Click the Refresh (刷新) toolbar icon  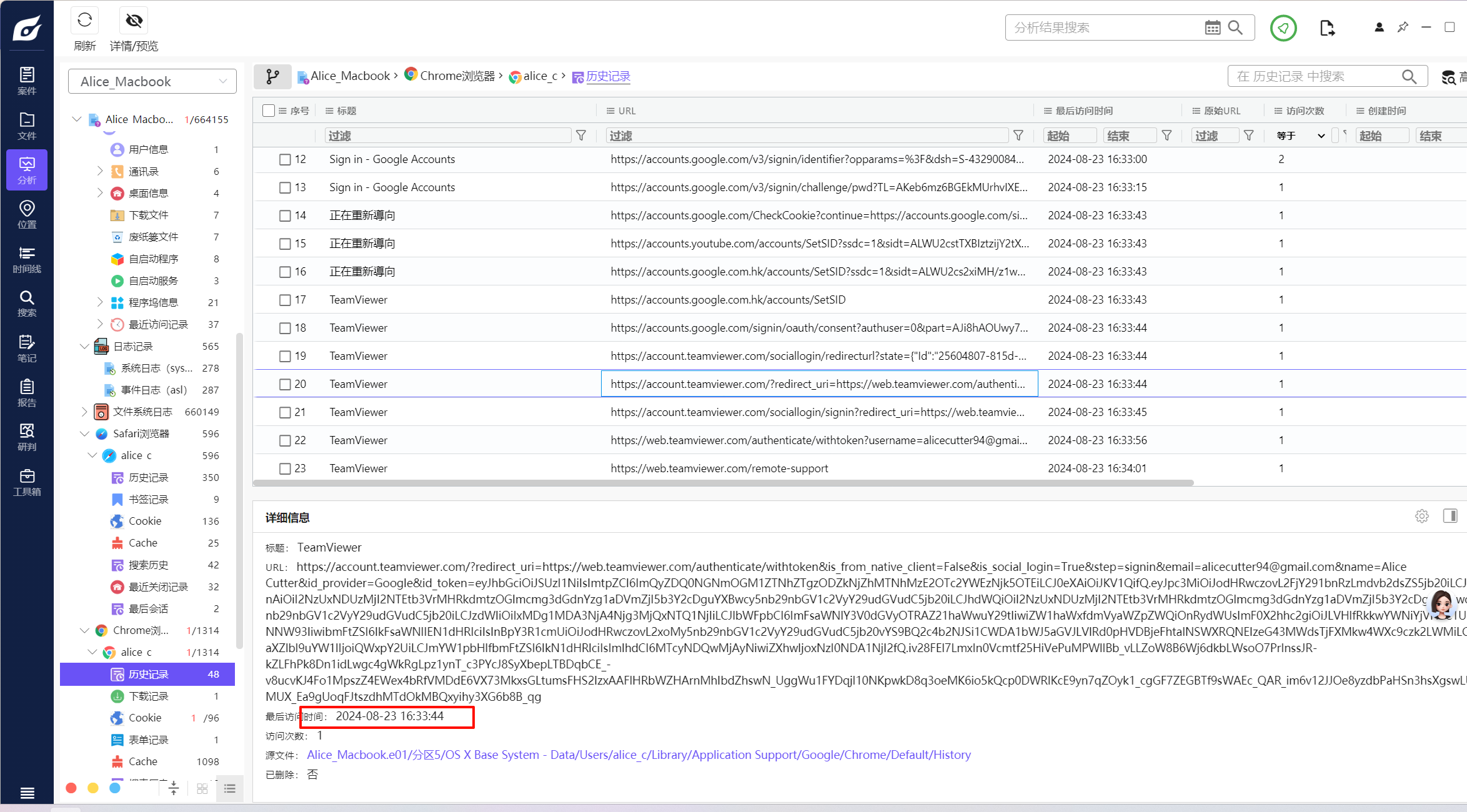point(84,21)
